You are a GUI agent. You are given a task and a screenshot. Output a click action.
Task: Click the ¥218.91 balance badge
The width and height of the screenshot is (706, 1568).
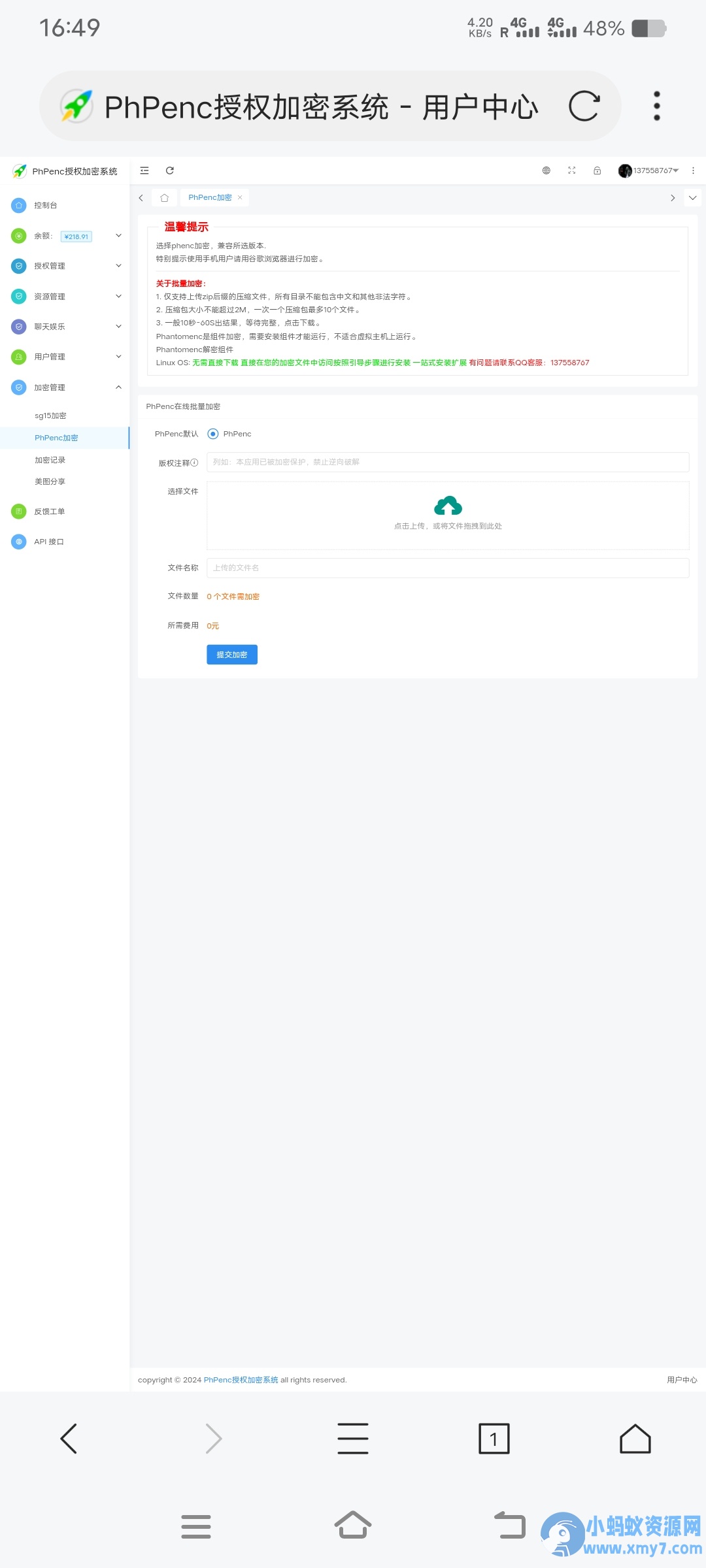pos(76,237)
